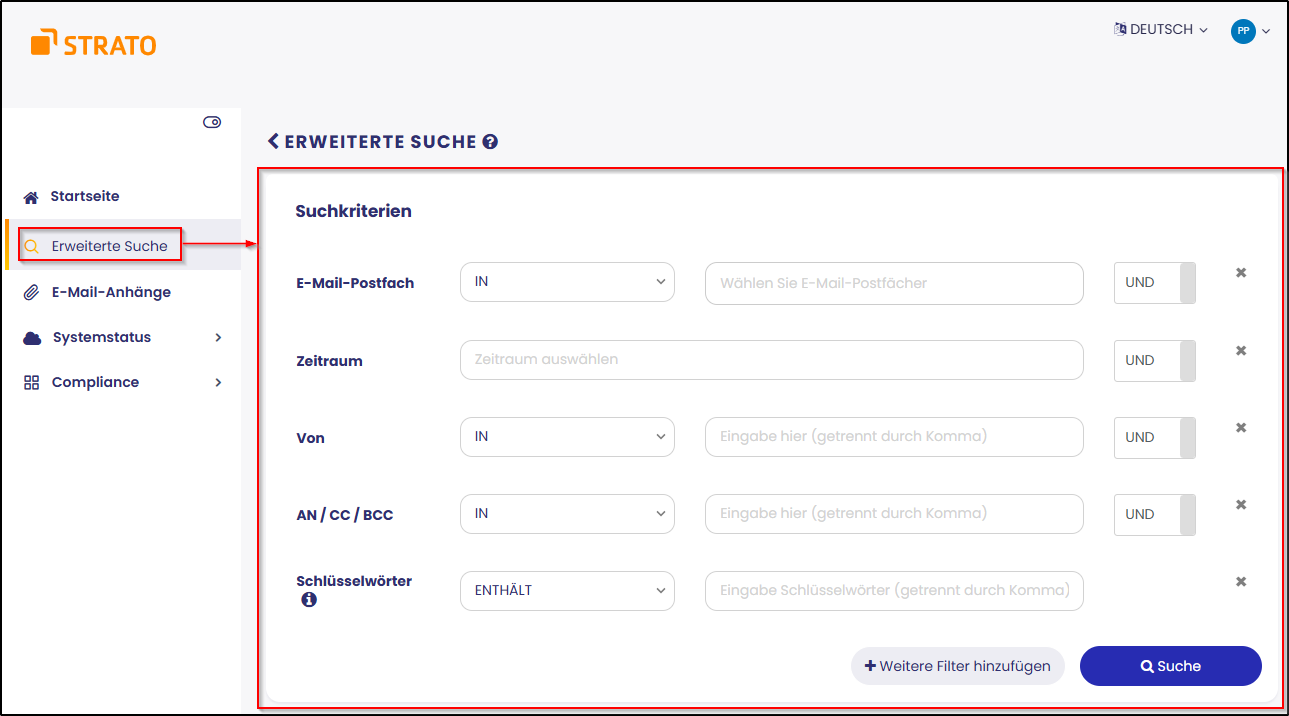The height and width of the screenshot is (716, 1289).
Task: Open the PP user profile avatar
Action: pos(1243,31)
